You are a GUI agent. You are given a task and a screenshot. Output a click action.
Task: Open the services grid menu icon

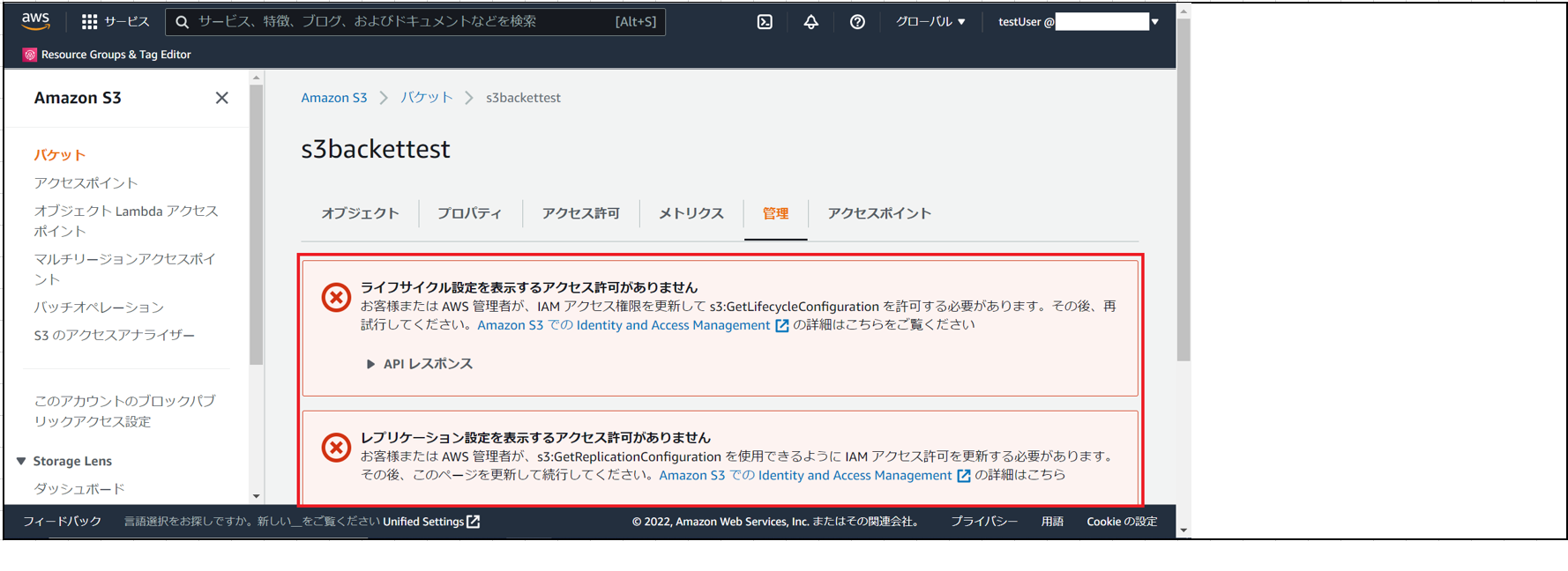(89, 21)
